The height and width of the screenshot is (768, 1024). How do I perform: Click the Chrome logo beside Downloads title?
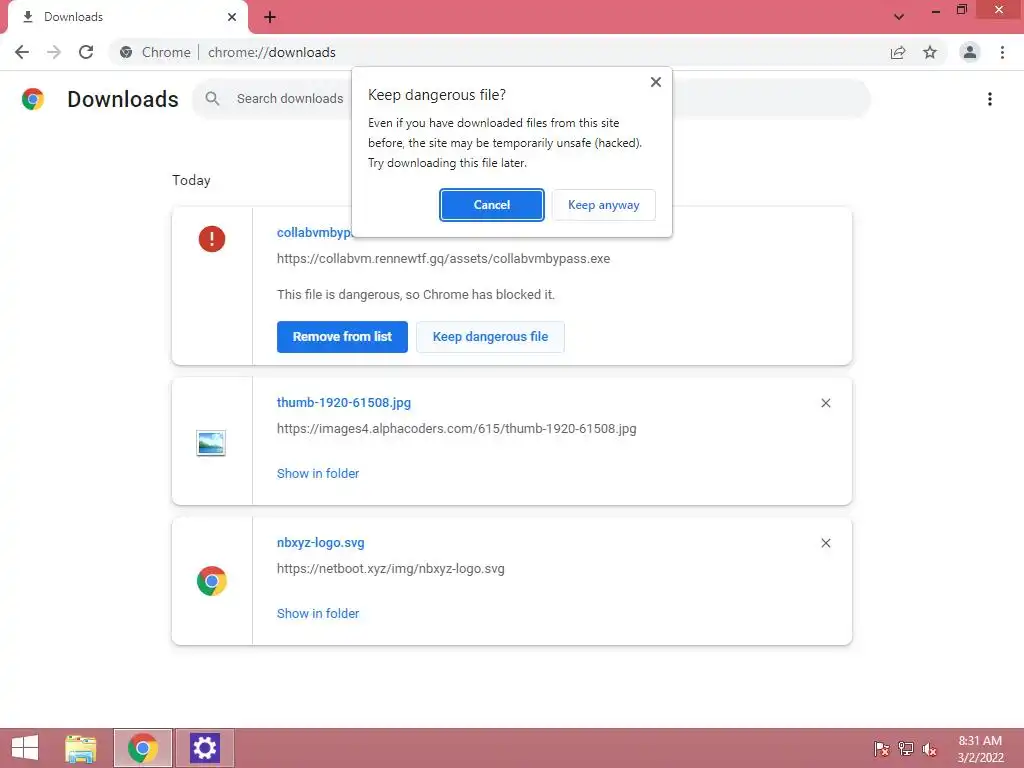(33, 99)
